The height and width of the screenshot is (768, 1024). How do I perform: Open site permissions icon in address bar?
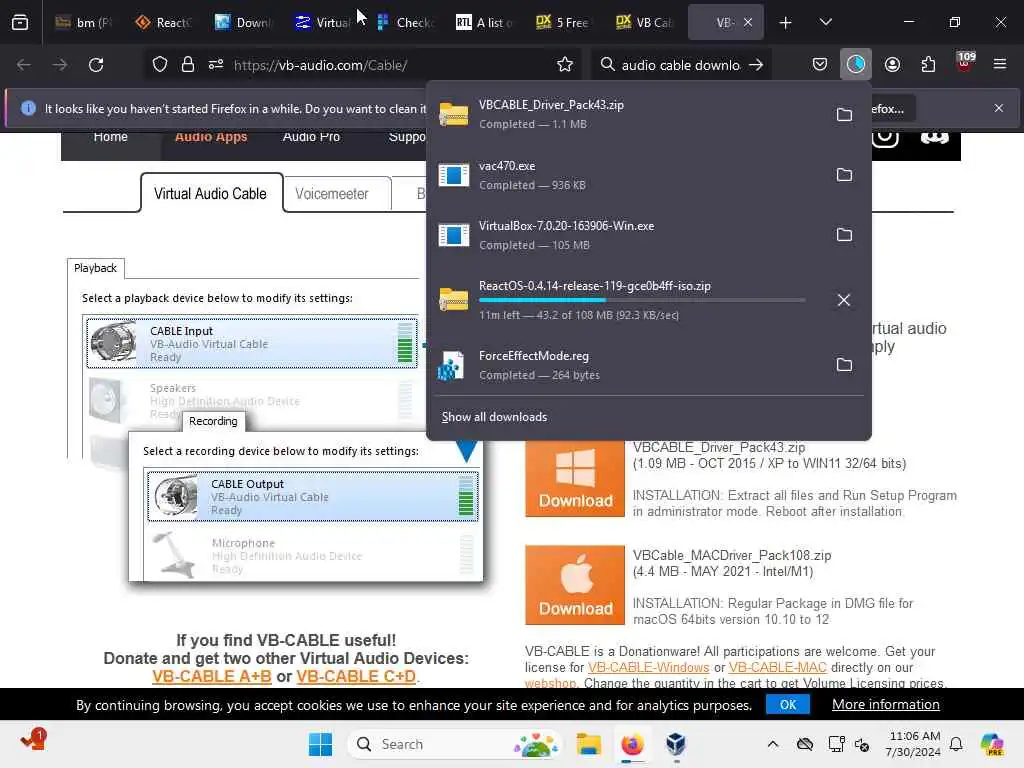coord(216,65)
